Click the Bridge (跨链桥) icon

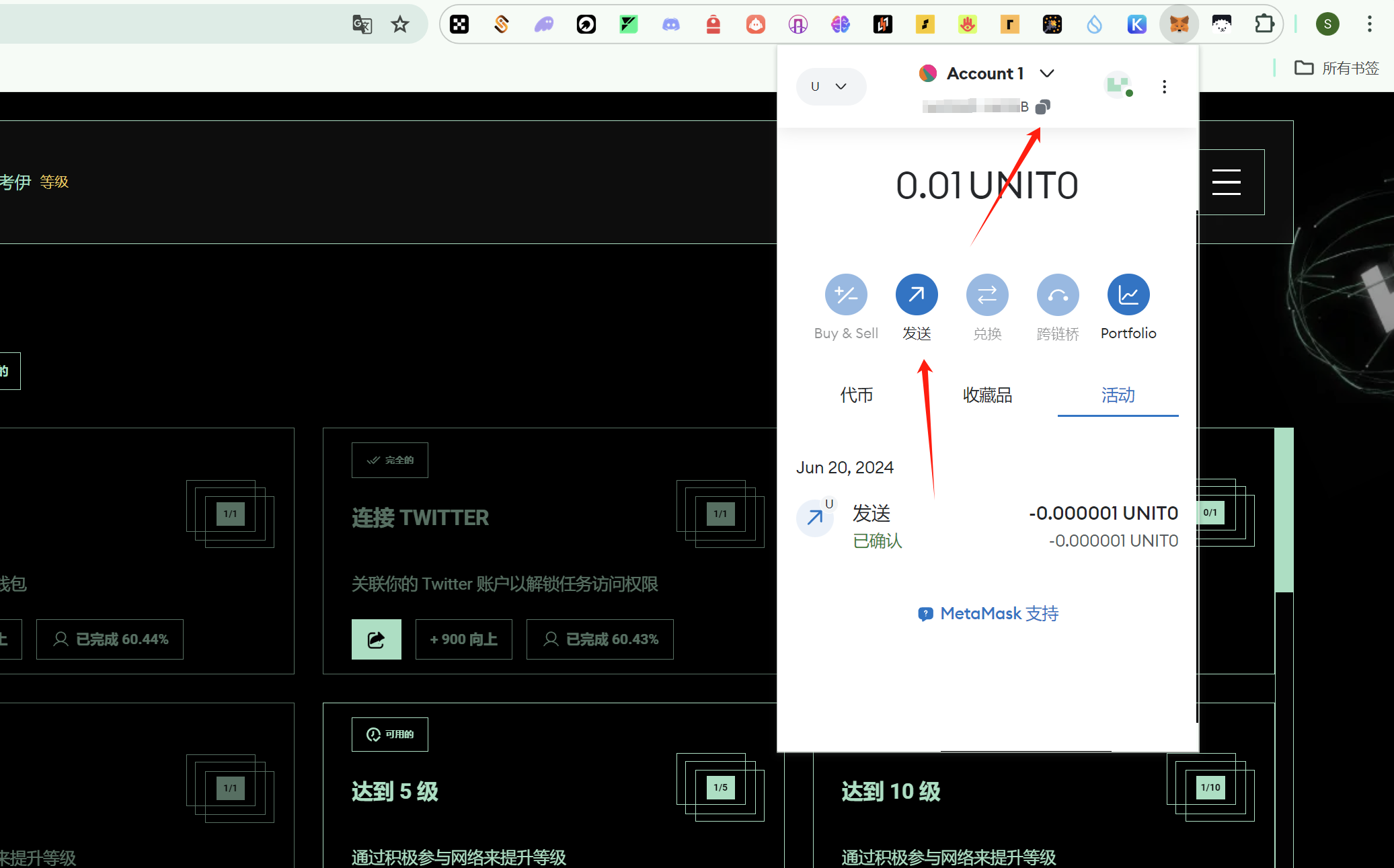pos(1058,294)
